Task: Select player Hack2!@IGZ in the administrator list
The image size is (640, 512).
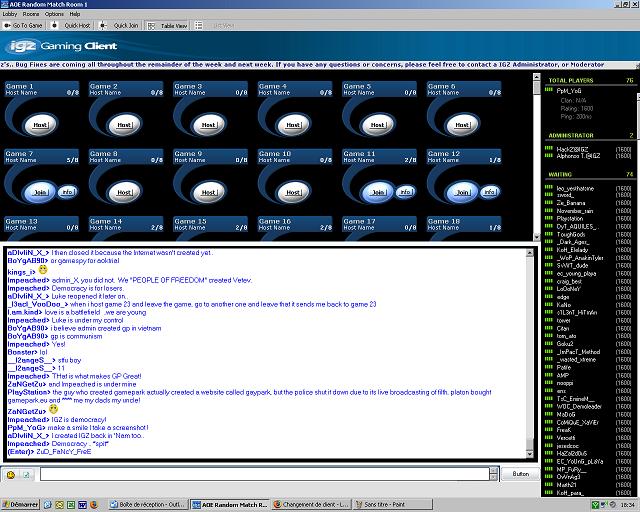Action: click(572, 148)
